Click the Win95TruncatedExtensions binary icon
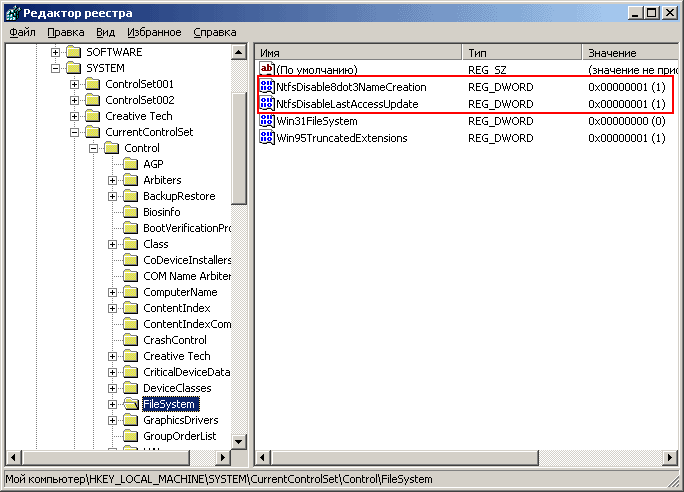The width and height of the screenshot is (684, 492). (x=267, y=137)
